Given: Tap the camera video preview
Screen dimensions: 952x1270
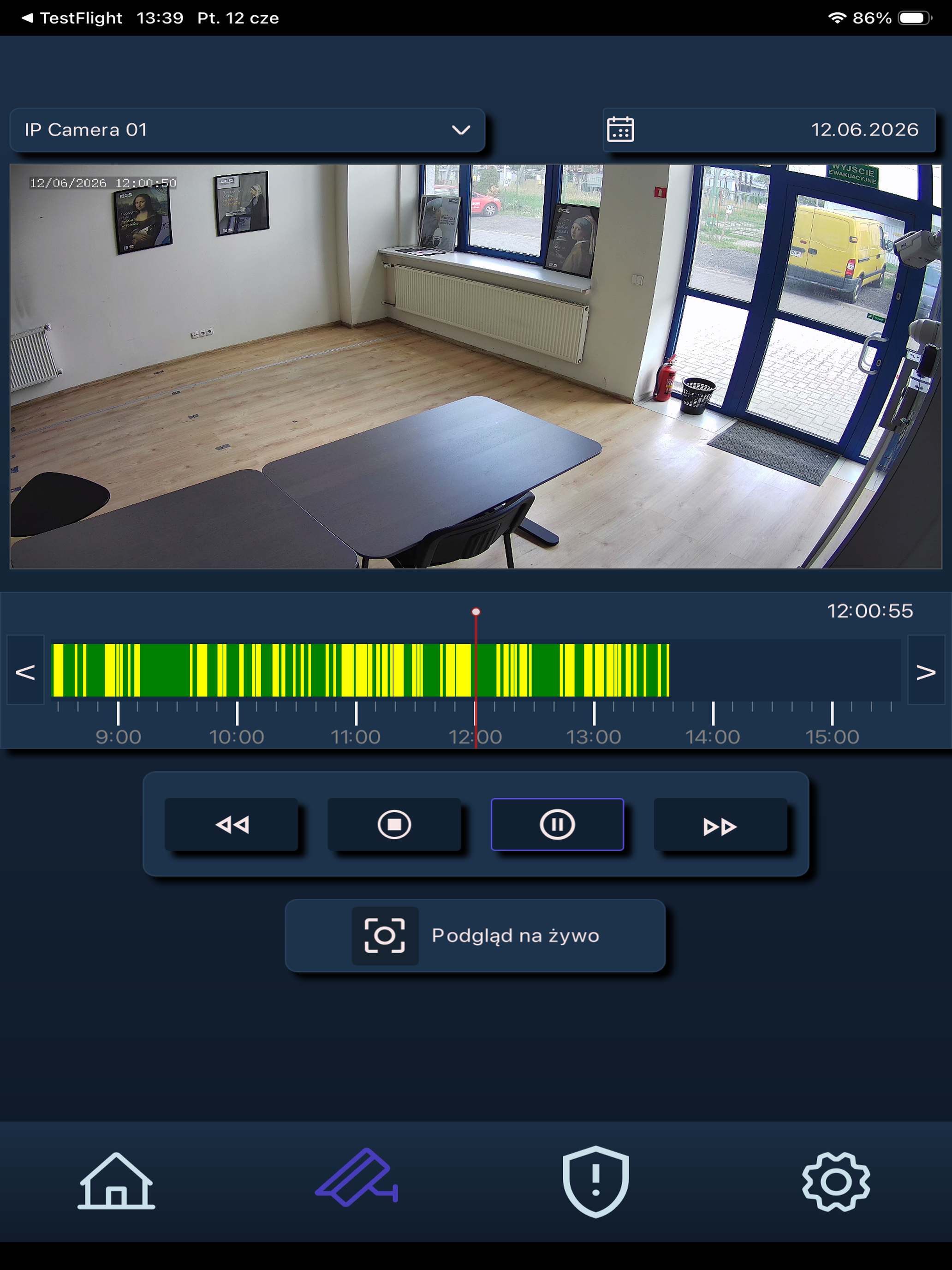Looking at the screenshot, I should (476, 366).
